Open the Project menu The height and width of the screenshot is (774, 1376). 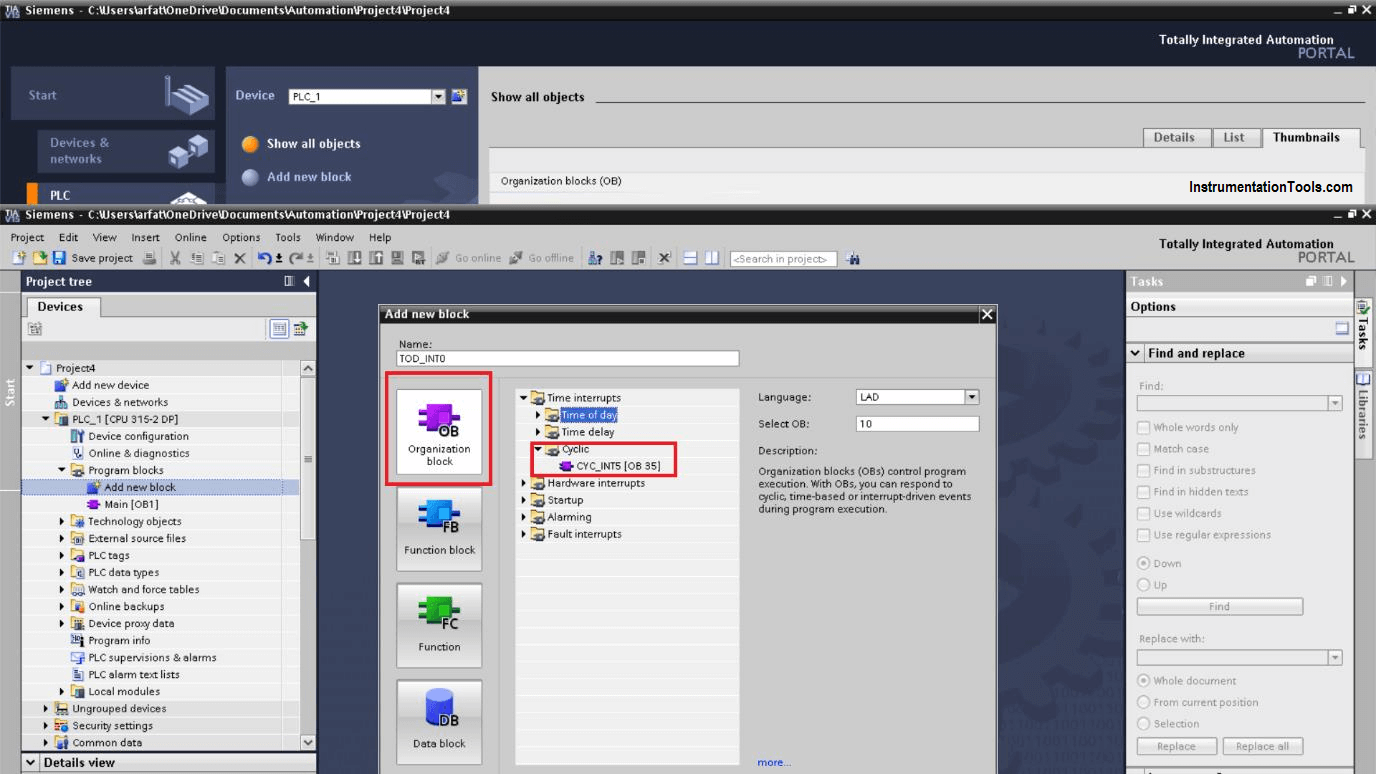27,238
